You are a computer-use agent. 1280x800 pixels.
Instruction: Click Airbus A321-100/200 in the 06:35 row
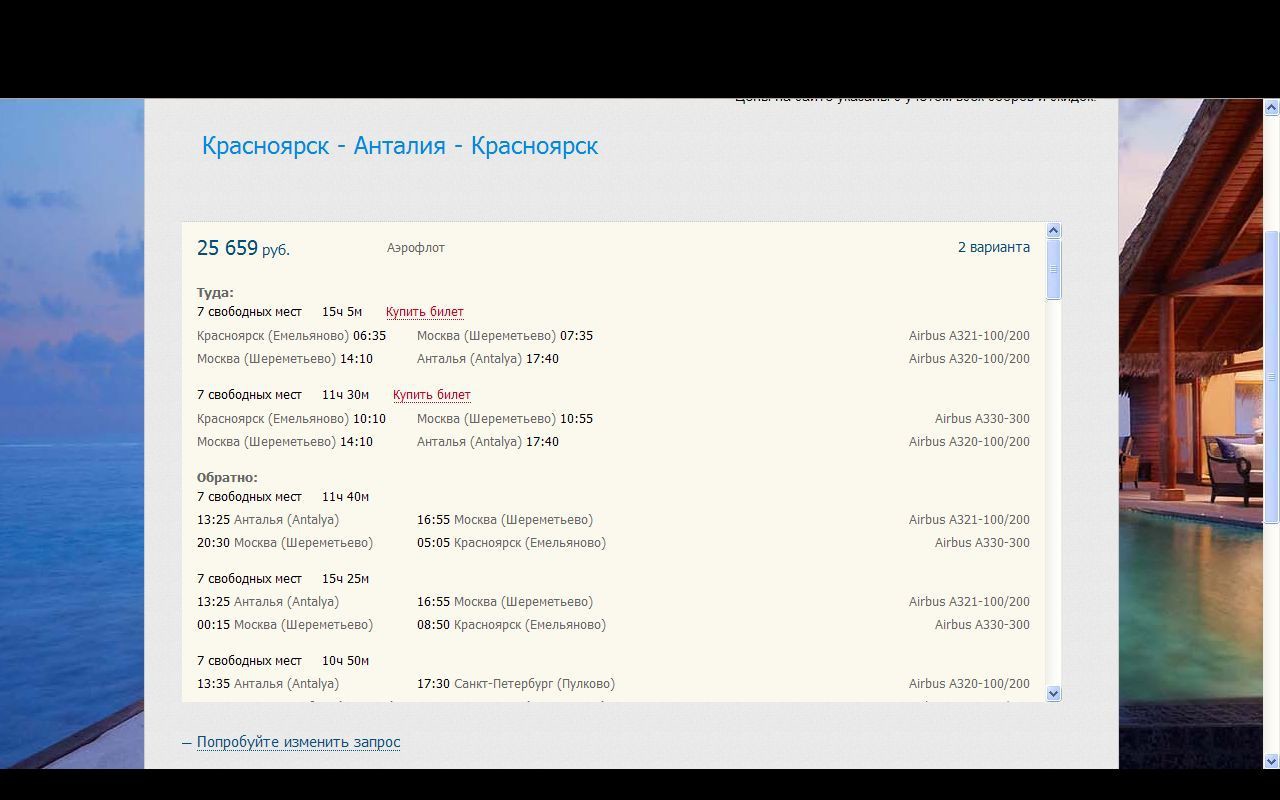pos(969,336)
